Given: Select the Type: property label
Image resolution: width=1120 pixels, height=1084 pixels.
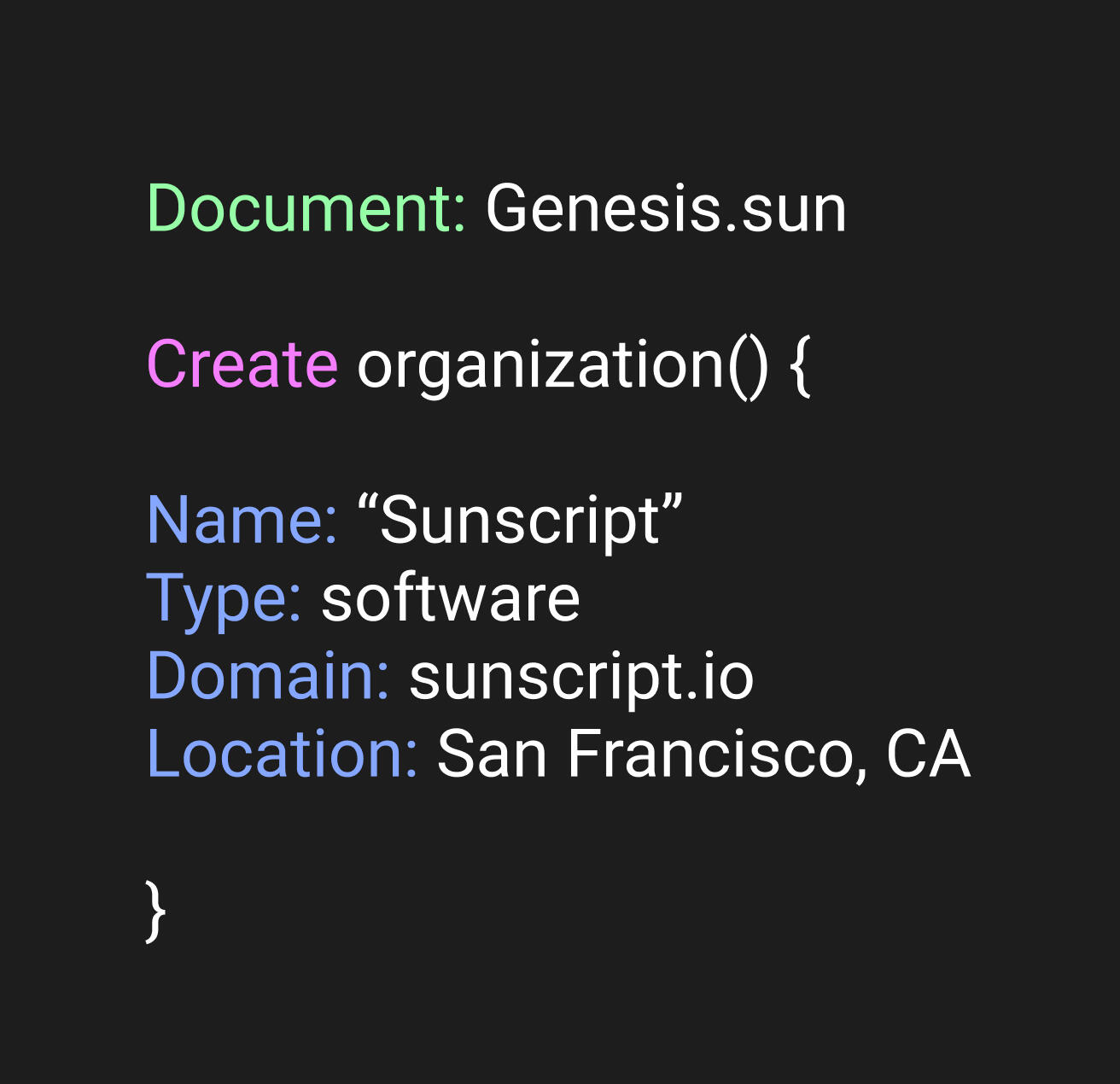Looking at the screenshot, I should pyautogui.click(x=224, y=598).
